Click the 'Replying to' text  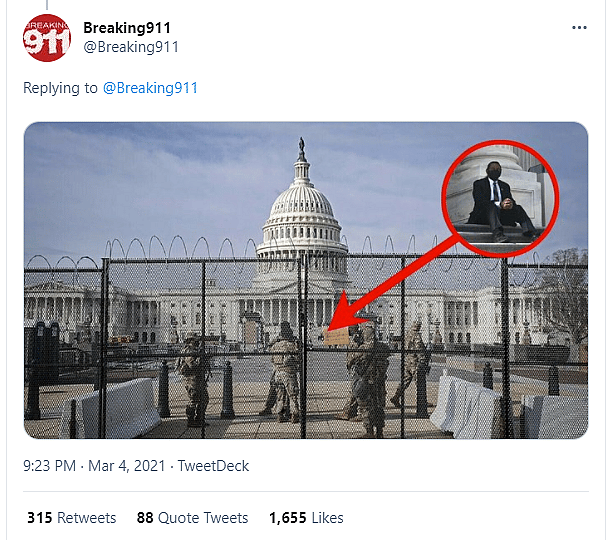tap(60, 88)
